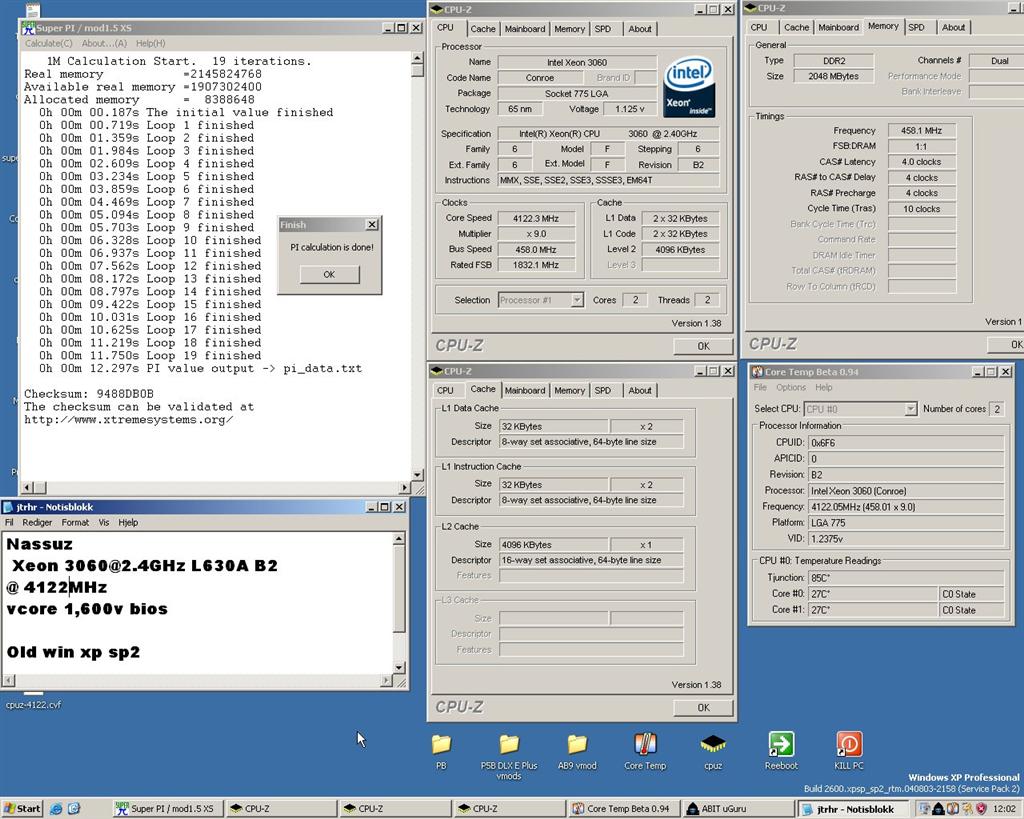Click OK in the CPU-Z Cache window

[x=703, y=707]
